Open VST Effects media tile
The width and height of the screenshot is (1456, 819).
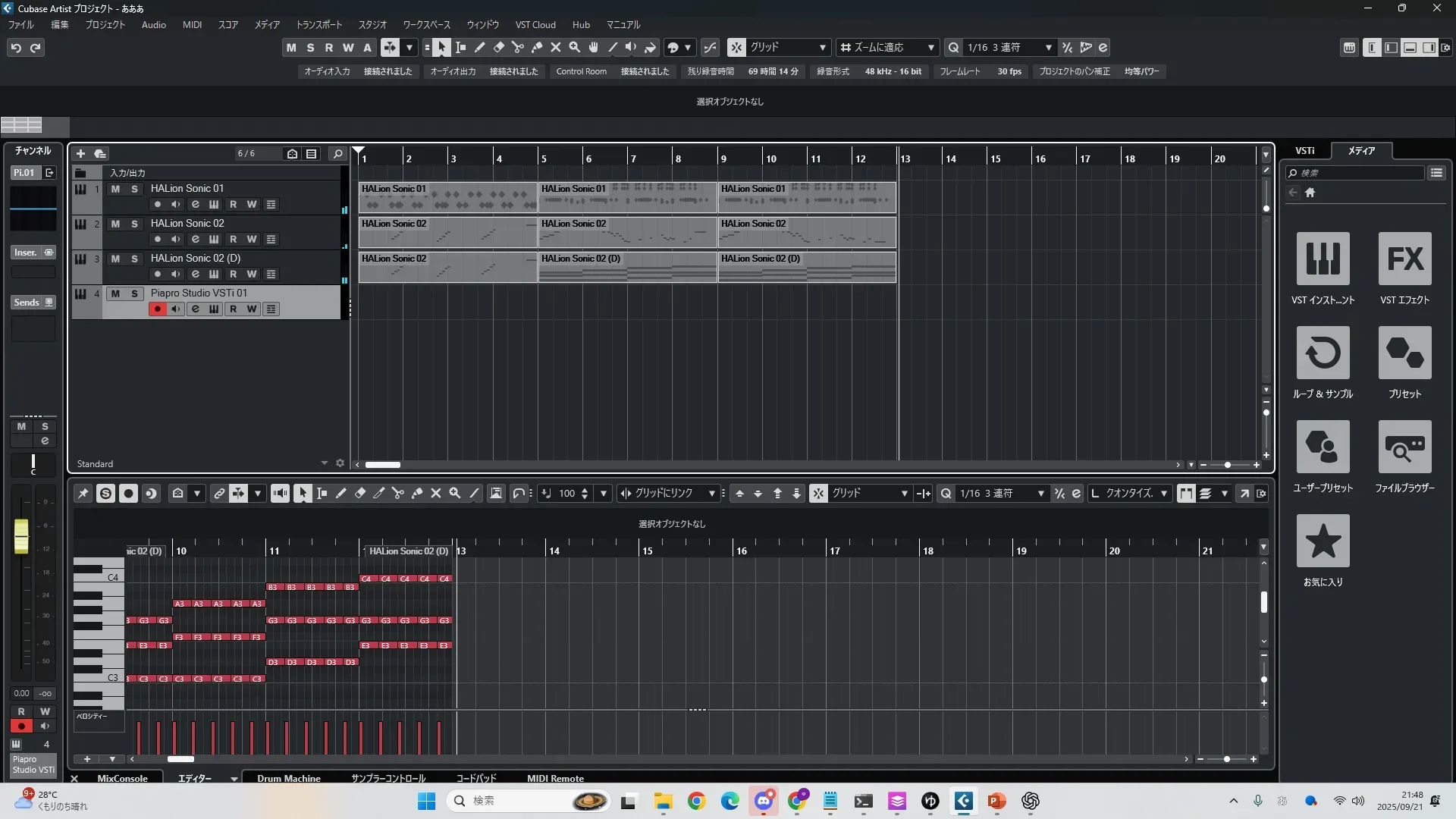tap(1404, 259)
